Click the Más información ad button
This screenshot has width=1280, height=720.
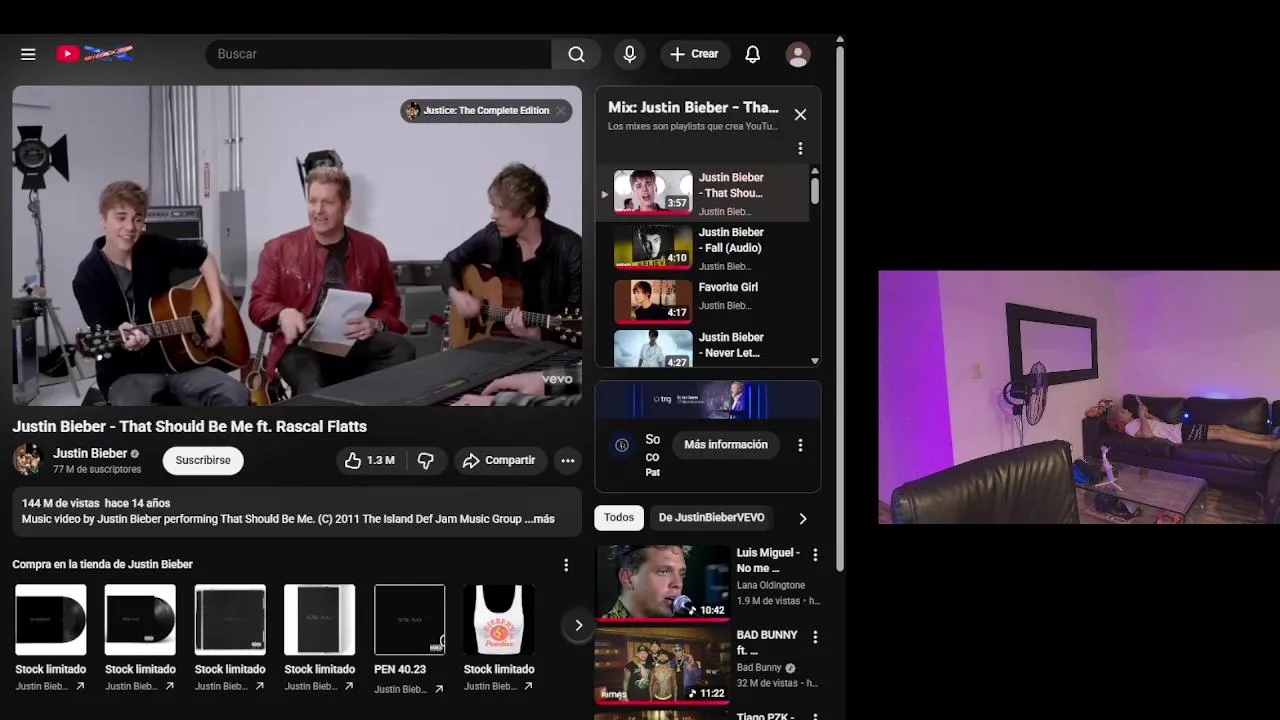coord(726,445)
